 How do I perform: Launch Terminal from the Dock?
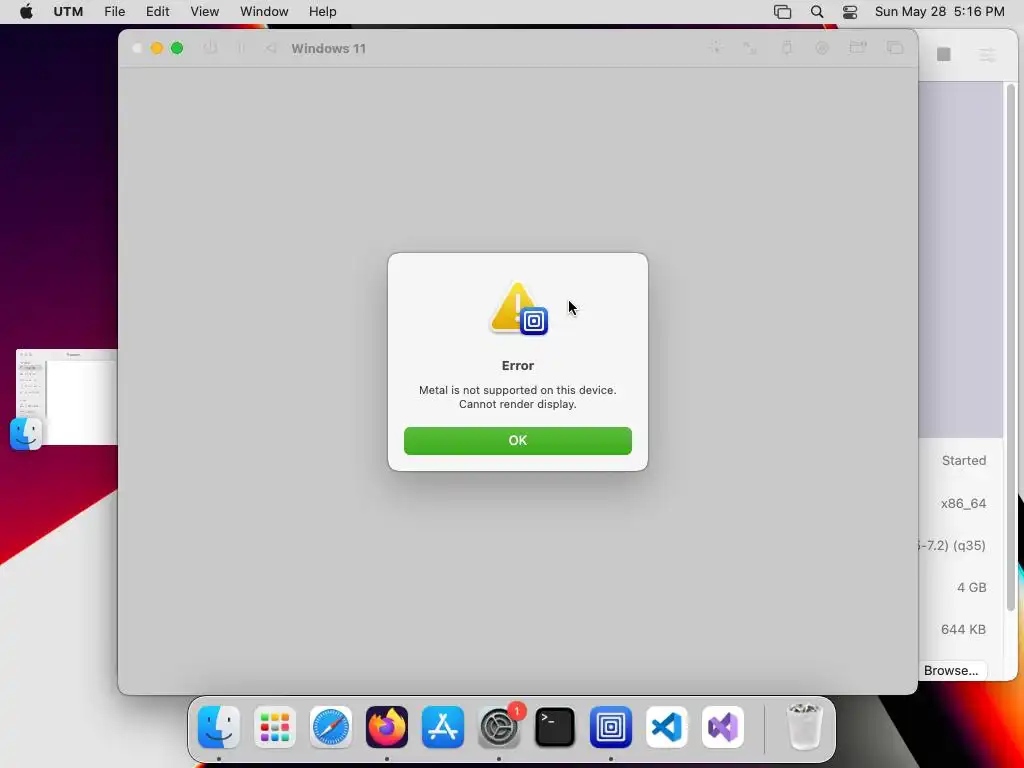click(554, 727)
